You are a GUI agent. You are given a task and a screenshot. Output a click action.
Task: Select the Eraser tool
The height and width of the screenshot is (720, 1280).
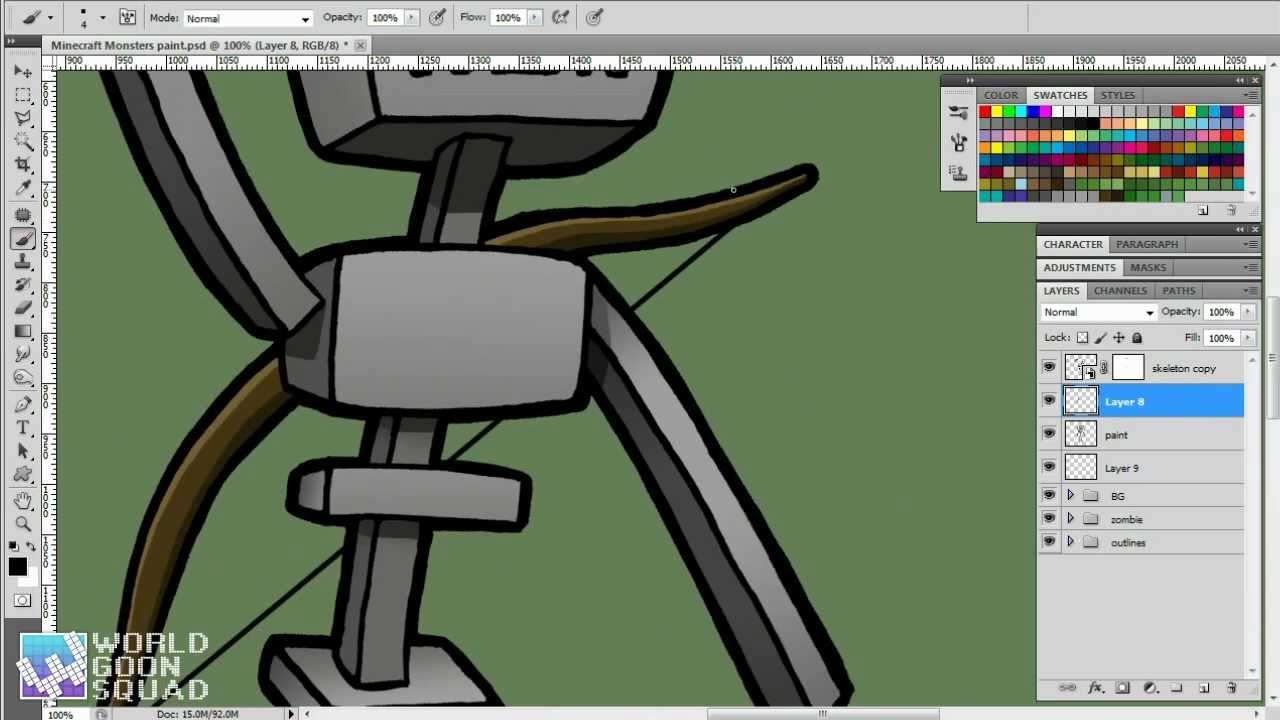tap(24, 308)
